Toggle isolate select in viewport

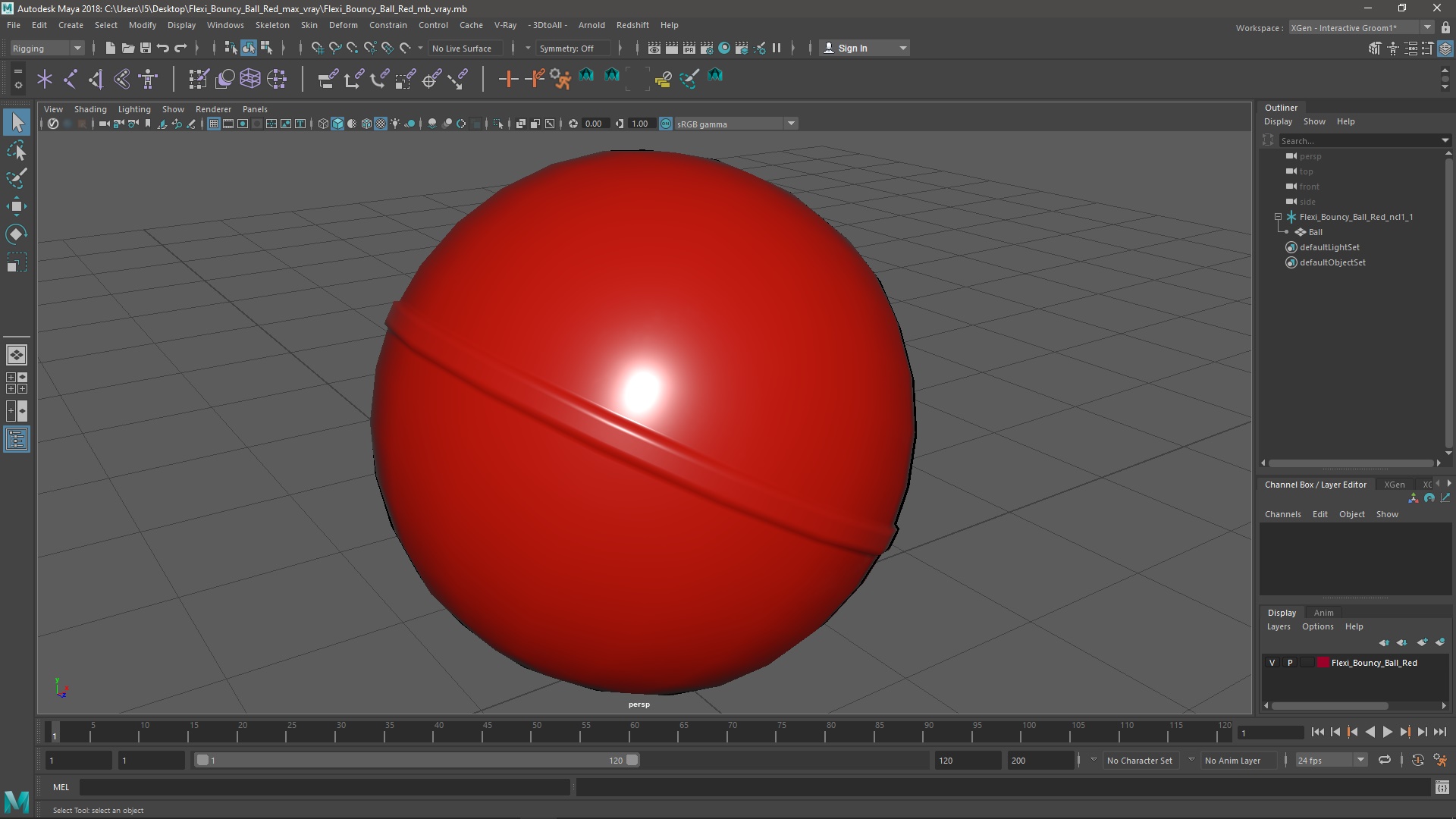click(497, 124)
